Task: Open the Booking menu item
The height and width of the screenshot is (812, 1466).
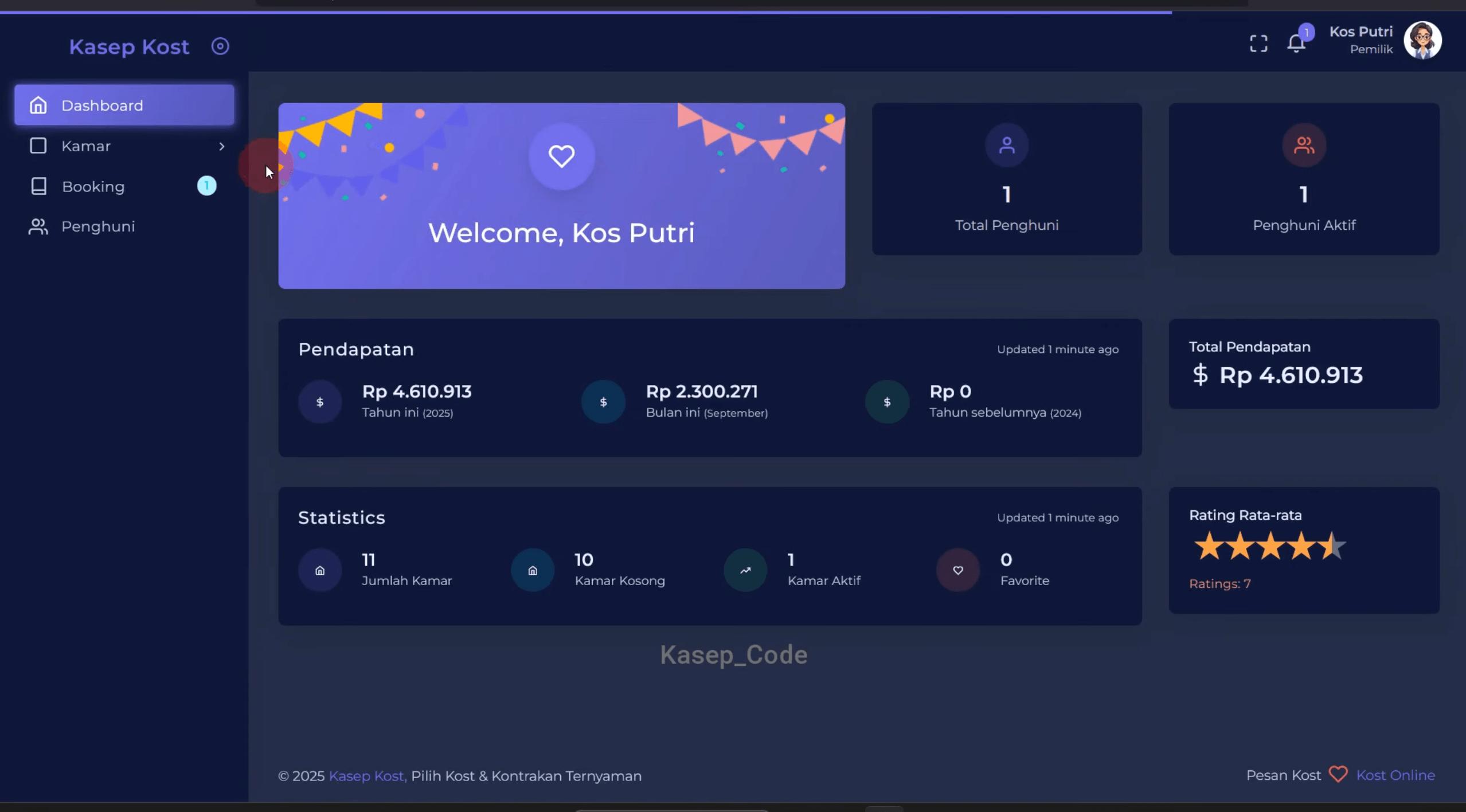Action: pyautogui.click(x=124, y=186)
